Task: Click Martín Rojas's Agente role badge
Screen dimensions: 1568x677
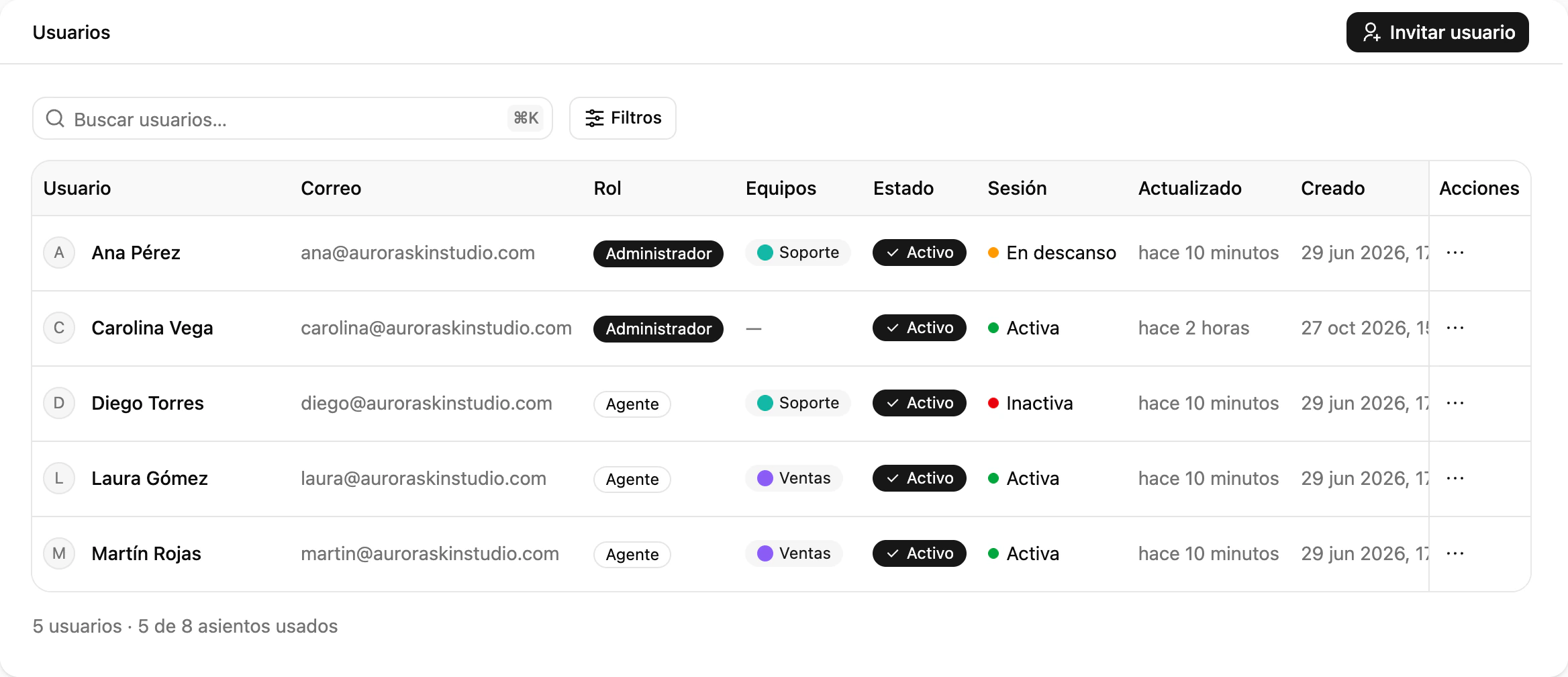Action: pyautogui.click(x=632, y=554)
